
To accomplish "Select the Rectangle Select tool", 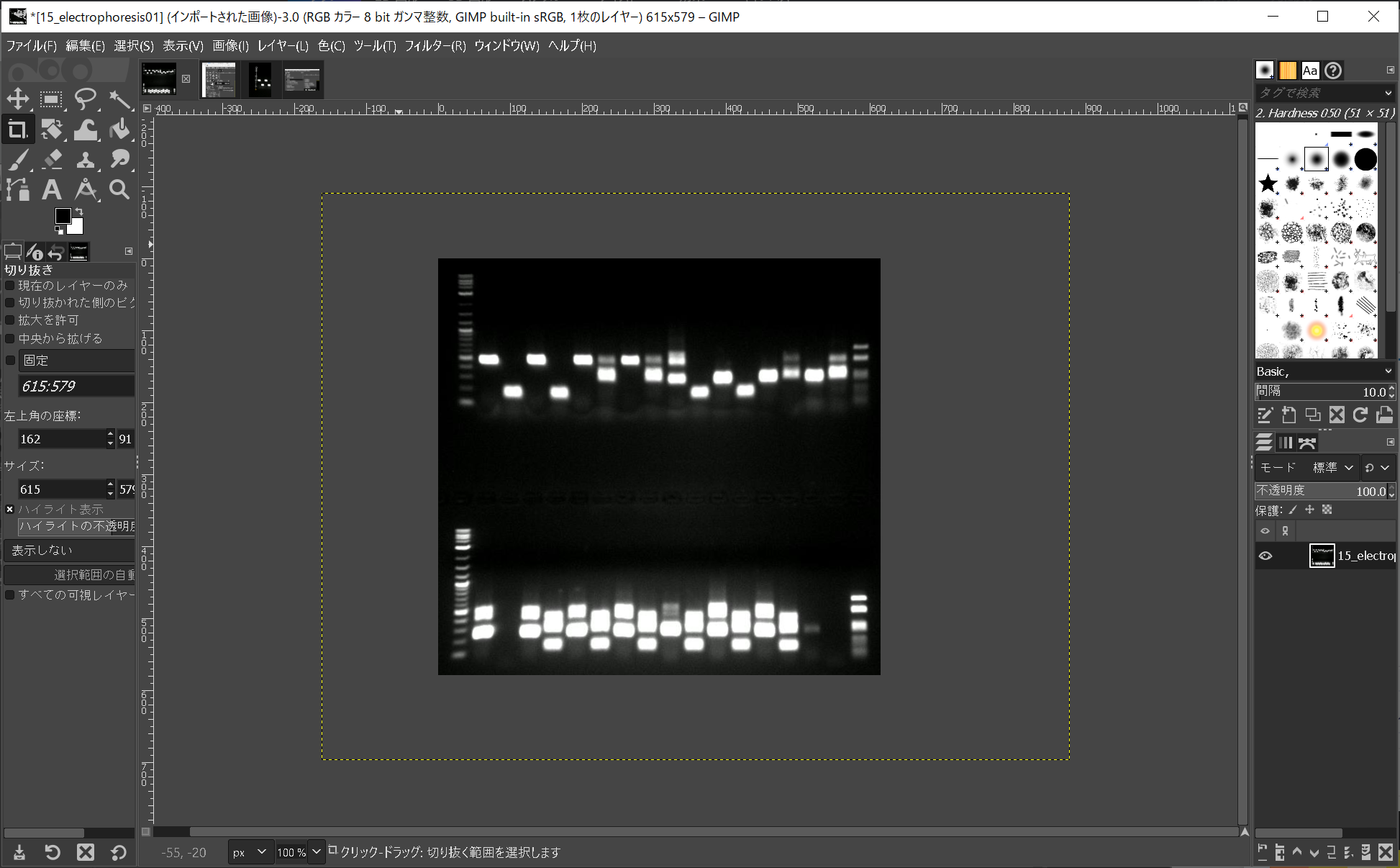I will (x=51, y=99).
